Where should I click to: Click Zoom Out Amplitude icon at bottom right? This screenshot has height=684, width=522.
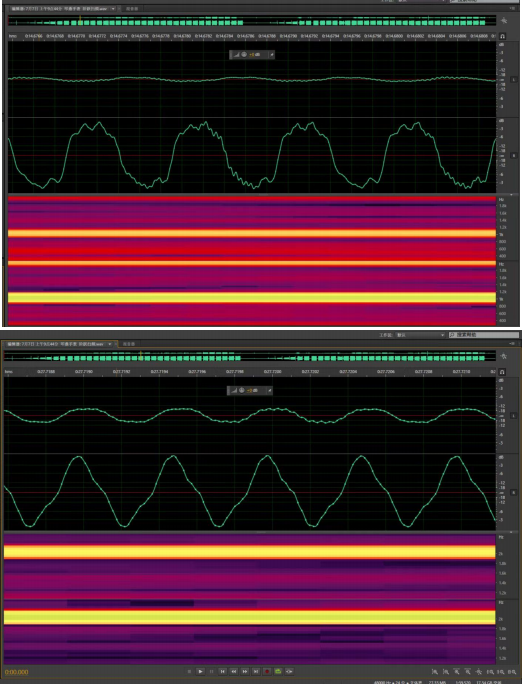[x=445, y=672]
